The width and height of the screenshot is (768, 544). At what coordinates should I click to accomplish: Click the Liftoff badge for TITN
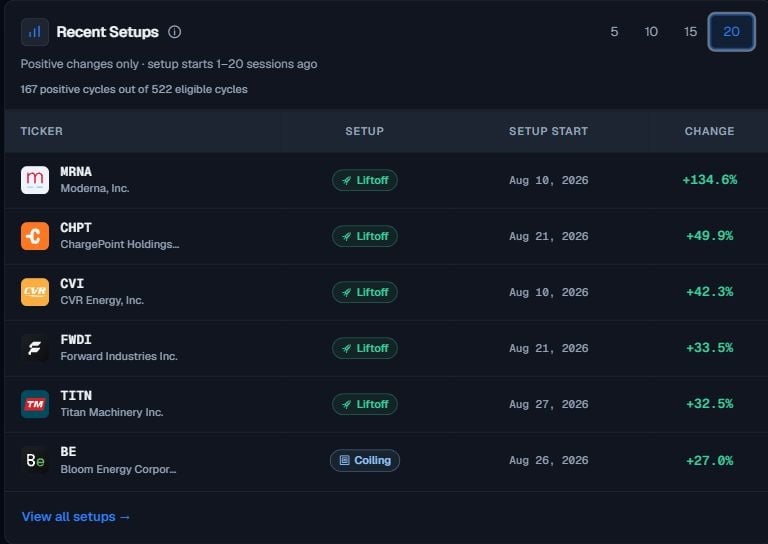click(x=365, y=404)
